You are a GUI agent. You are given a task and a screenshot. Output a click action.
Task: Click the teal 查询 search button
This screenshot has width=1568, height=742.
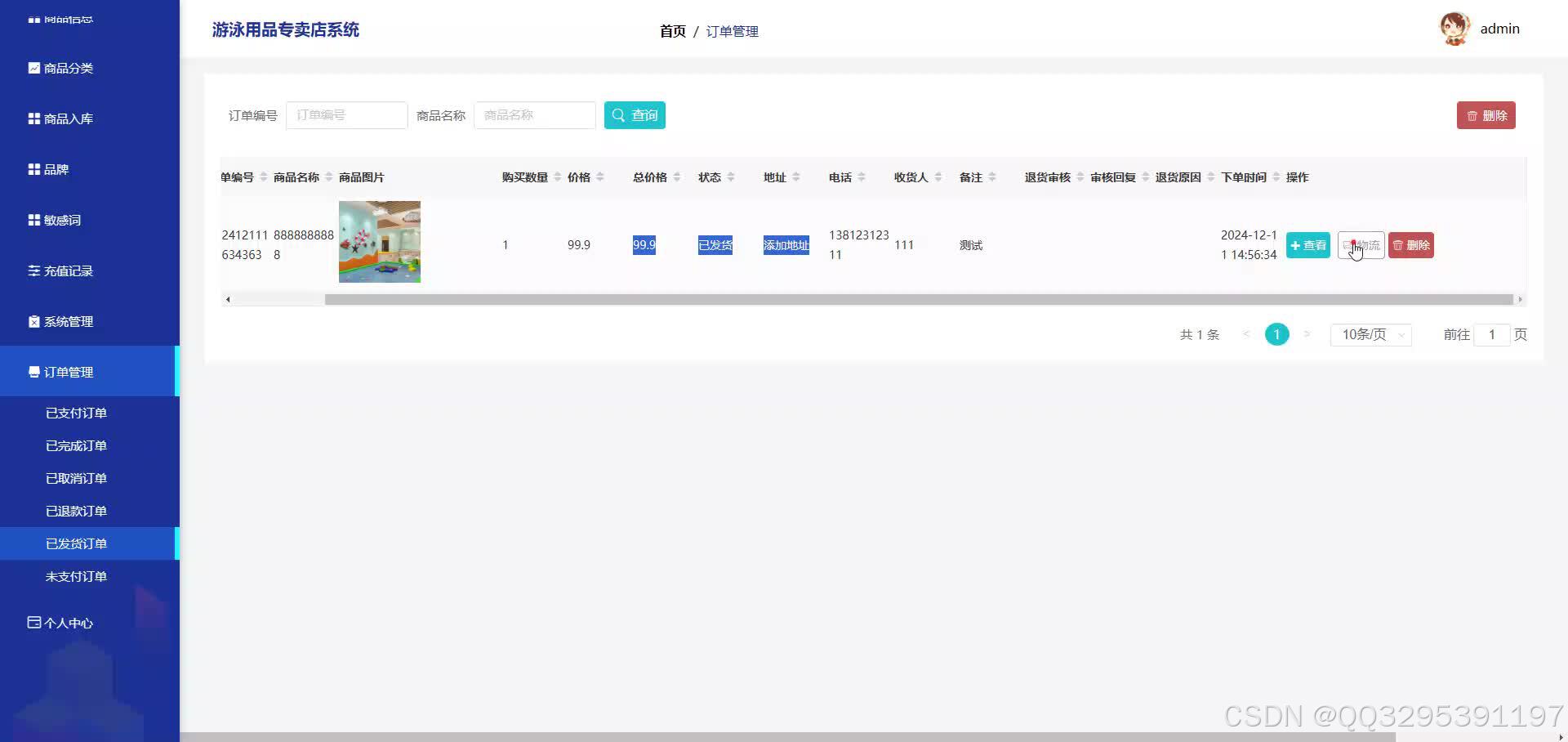pos(635,115)
